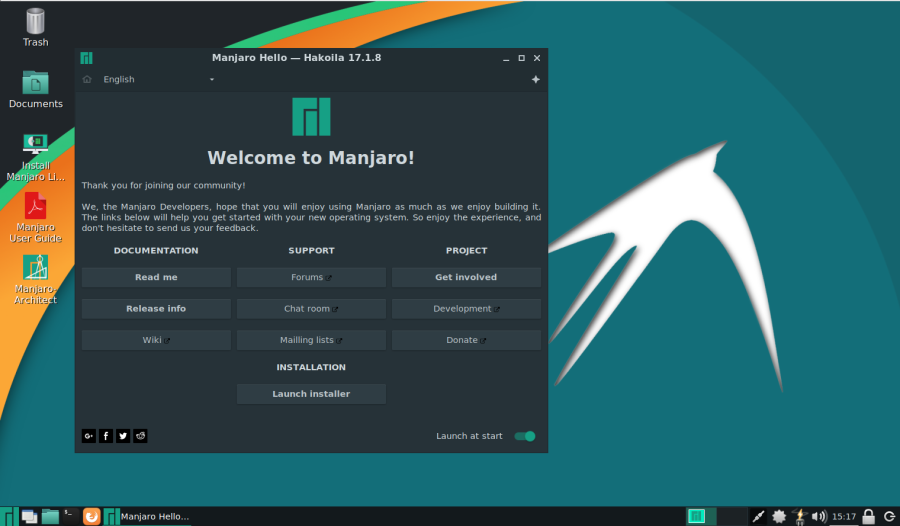Click the gear-shaped tray icon
Screen dimensions: 900x526
(x=779, y=516)
